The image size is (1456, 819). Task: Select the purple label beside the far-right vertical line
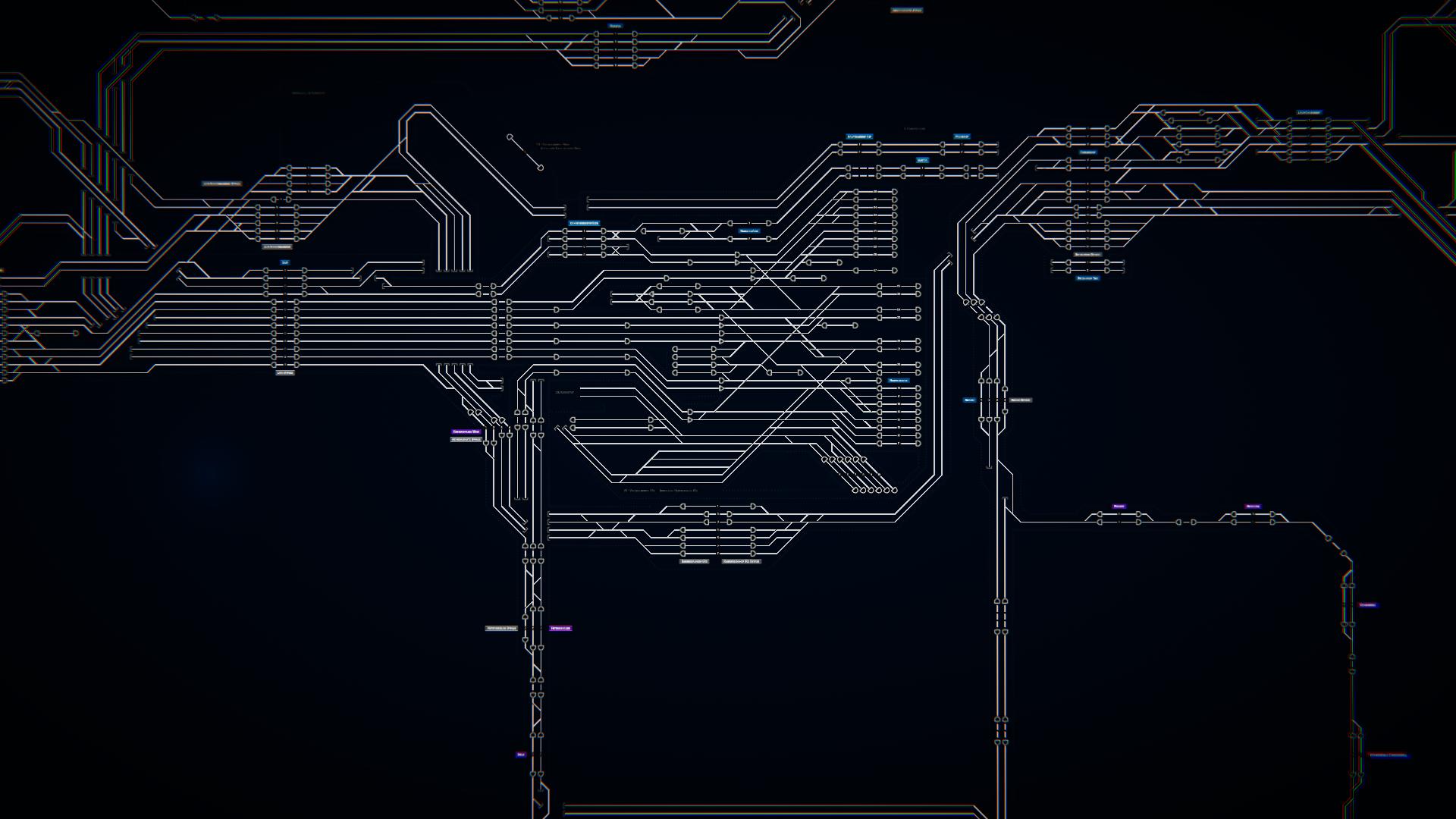pos(1367,605)
